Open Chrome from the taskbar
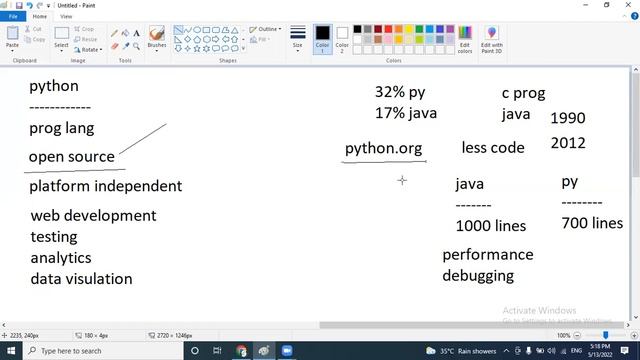 pyautogui.click(x=241, y=351)
